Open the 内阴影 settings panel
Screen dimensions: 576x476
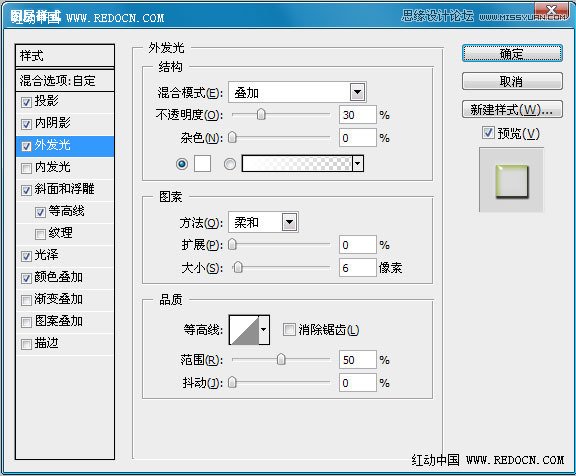(53, 123)
